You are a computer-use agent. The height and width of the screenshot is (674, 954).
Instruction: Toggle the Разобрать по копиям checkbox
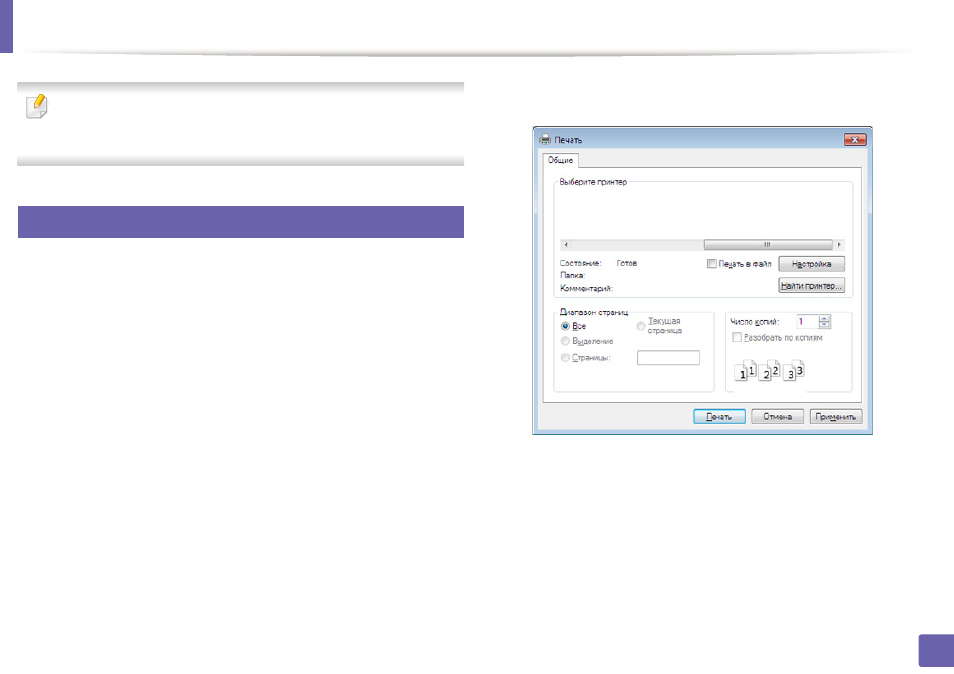pyautogui.click(x=737, y=337)
